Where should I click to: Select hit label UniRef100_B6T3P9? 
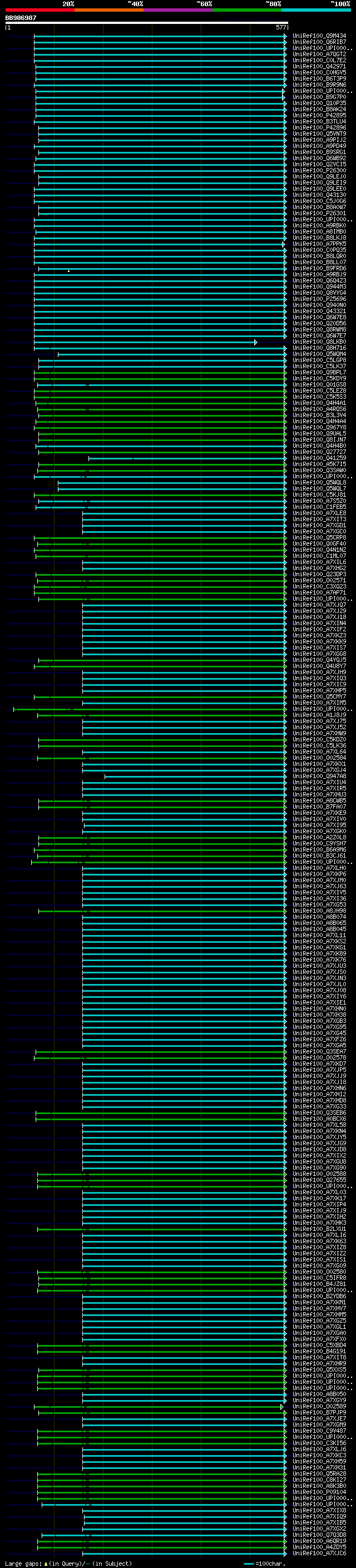click(319, 78)
